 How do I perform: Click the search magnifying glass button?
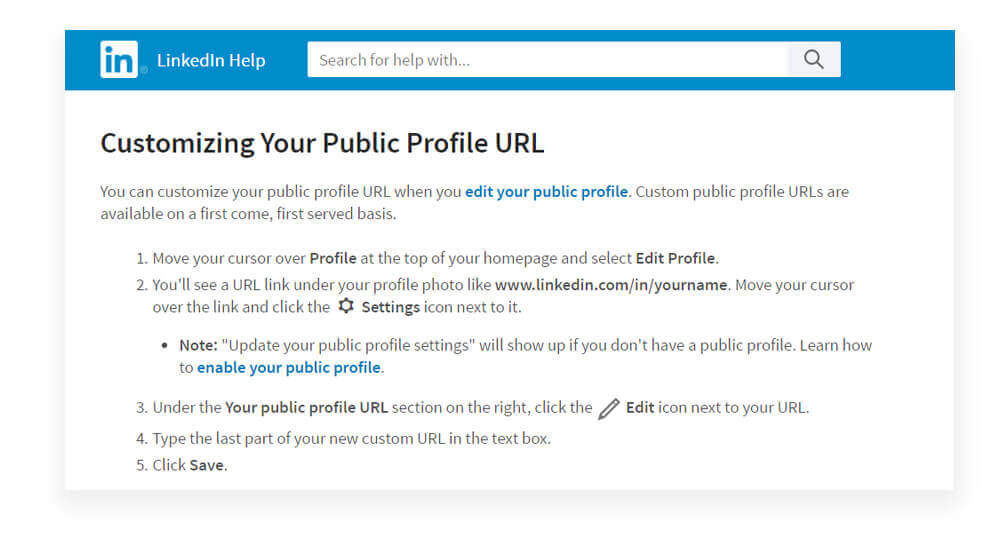[813, 60]
